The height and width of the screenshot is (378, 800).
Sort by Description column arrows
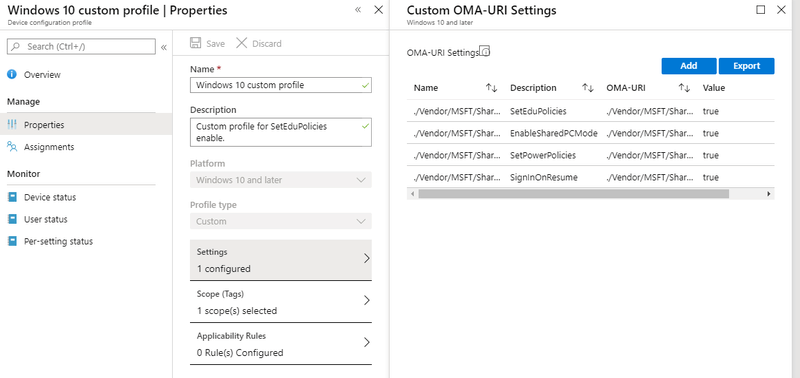[x=588, y=88]
